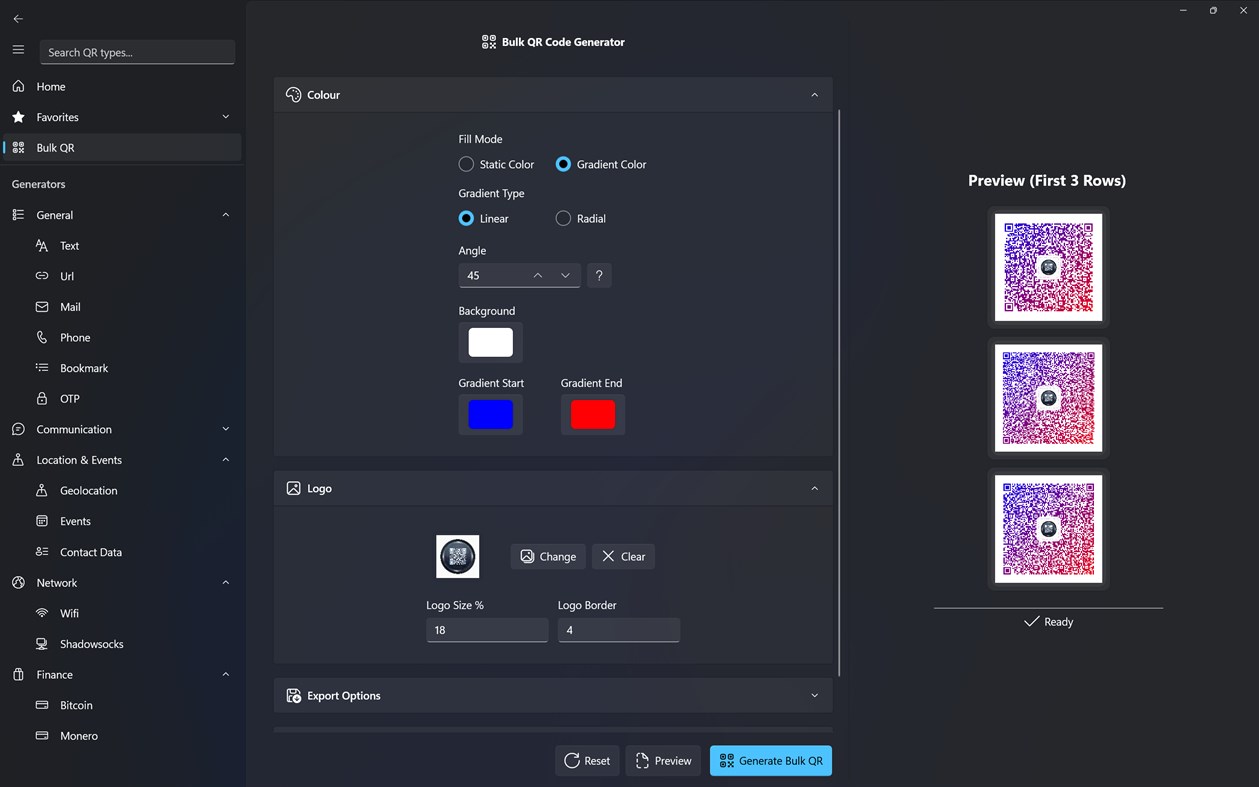Collapse the Colour section
The image size is (1259, 787).
814,94
